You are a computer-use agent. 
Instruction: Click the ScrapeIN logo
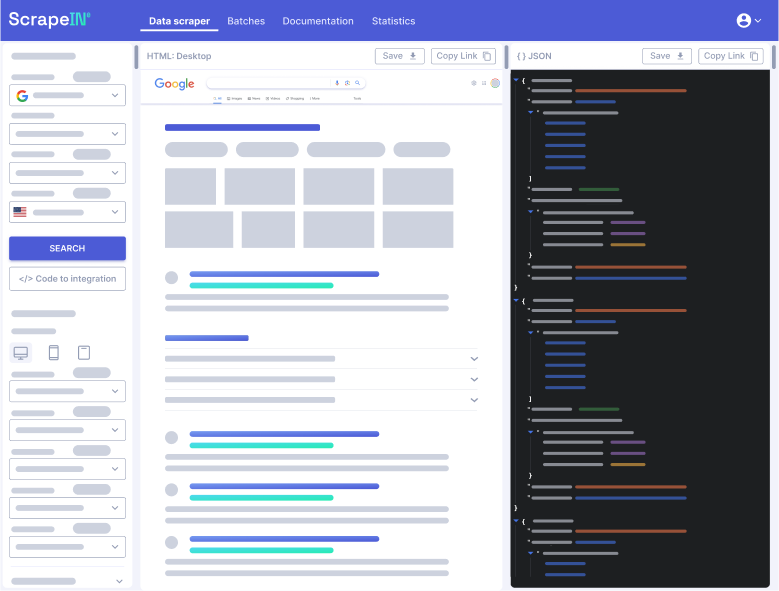(x=50, y=20)
